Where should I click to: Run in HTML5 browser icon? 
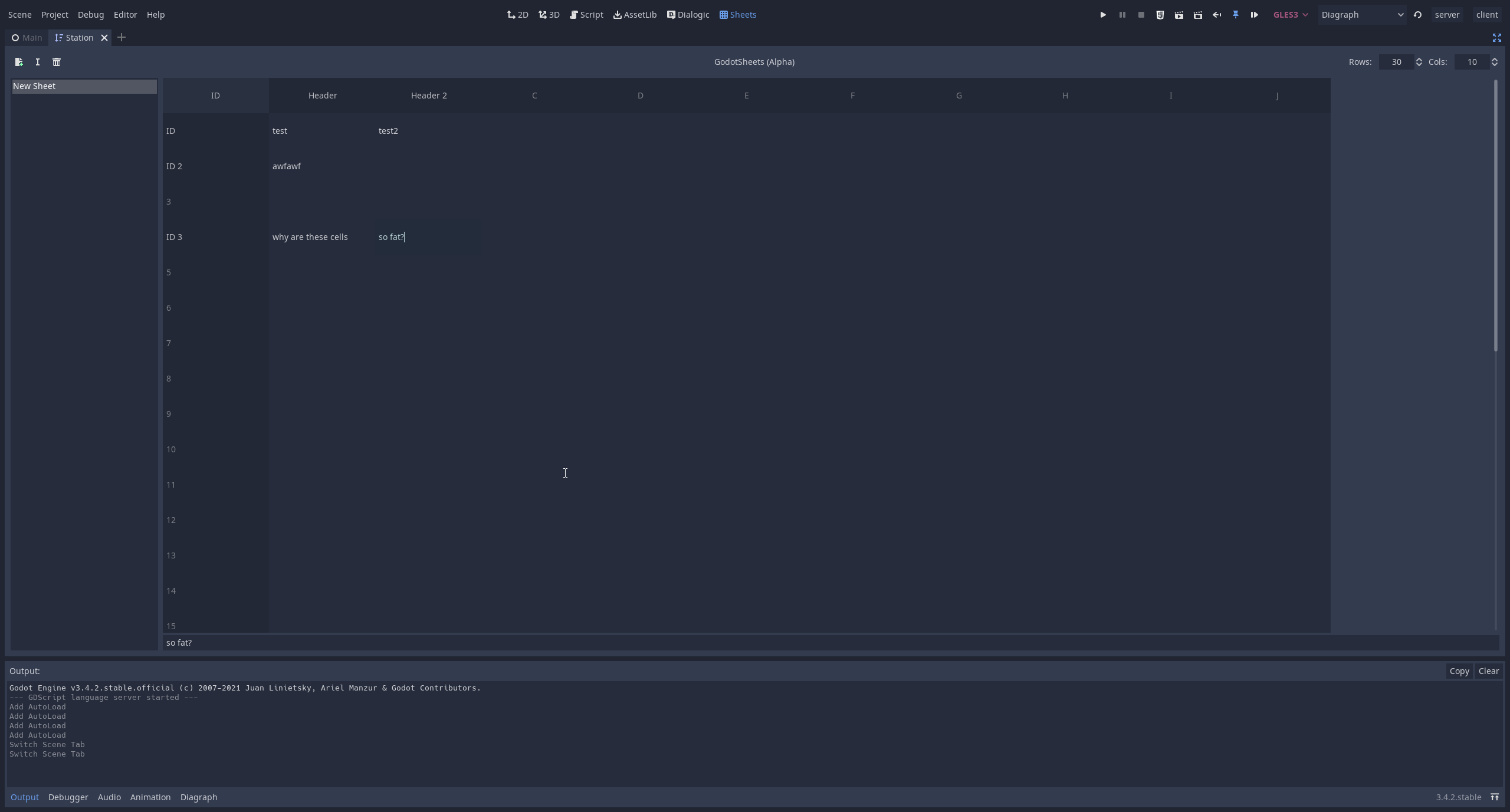tap(1160, 15)
